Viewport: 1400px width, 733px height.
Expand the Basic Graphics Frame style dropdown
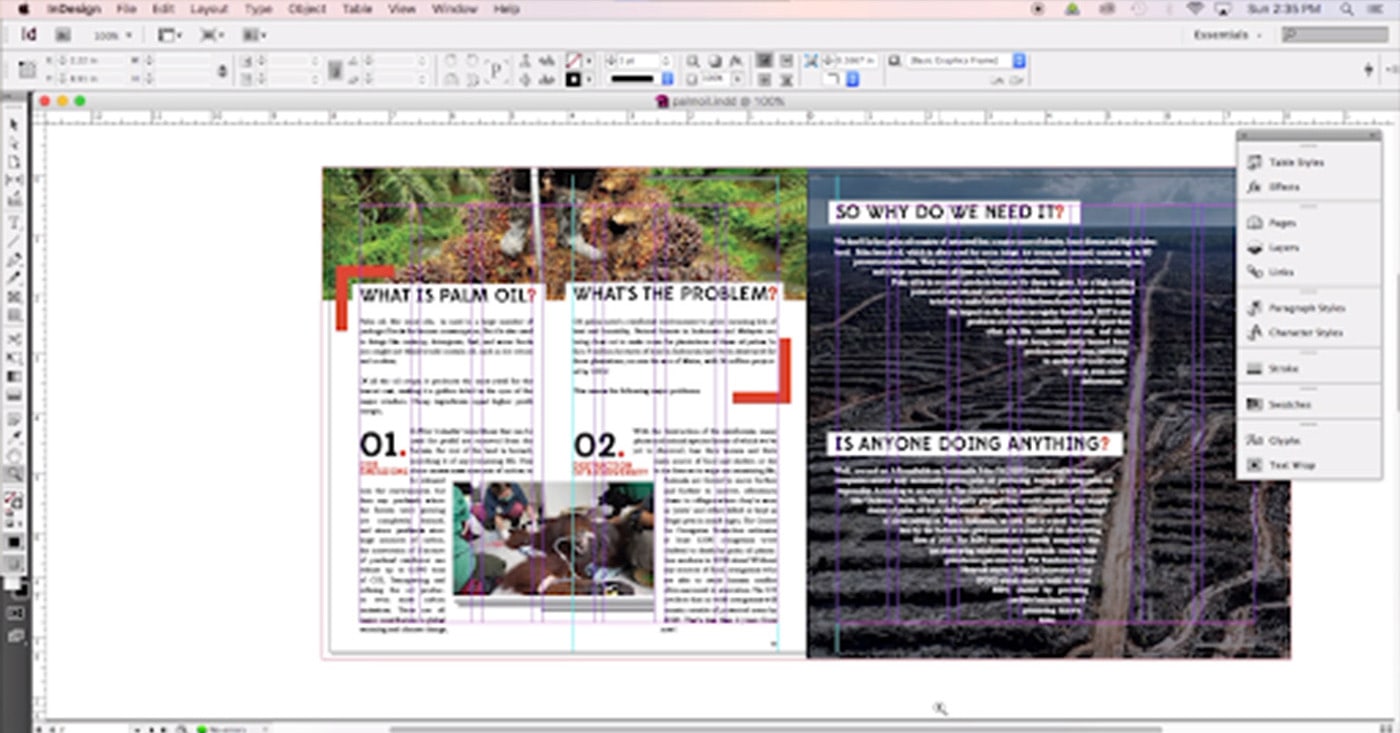pyautogui.click(x=1019, y=61)
